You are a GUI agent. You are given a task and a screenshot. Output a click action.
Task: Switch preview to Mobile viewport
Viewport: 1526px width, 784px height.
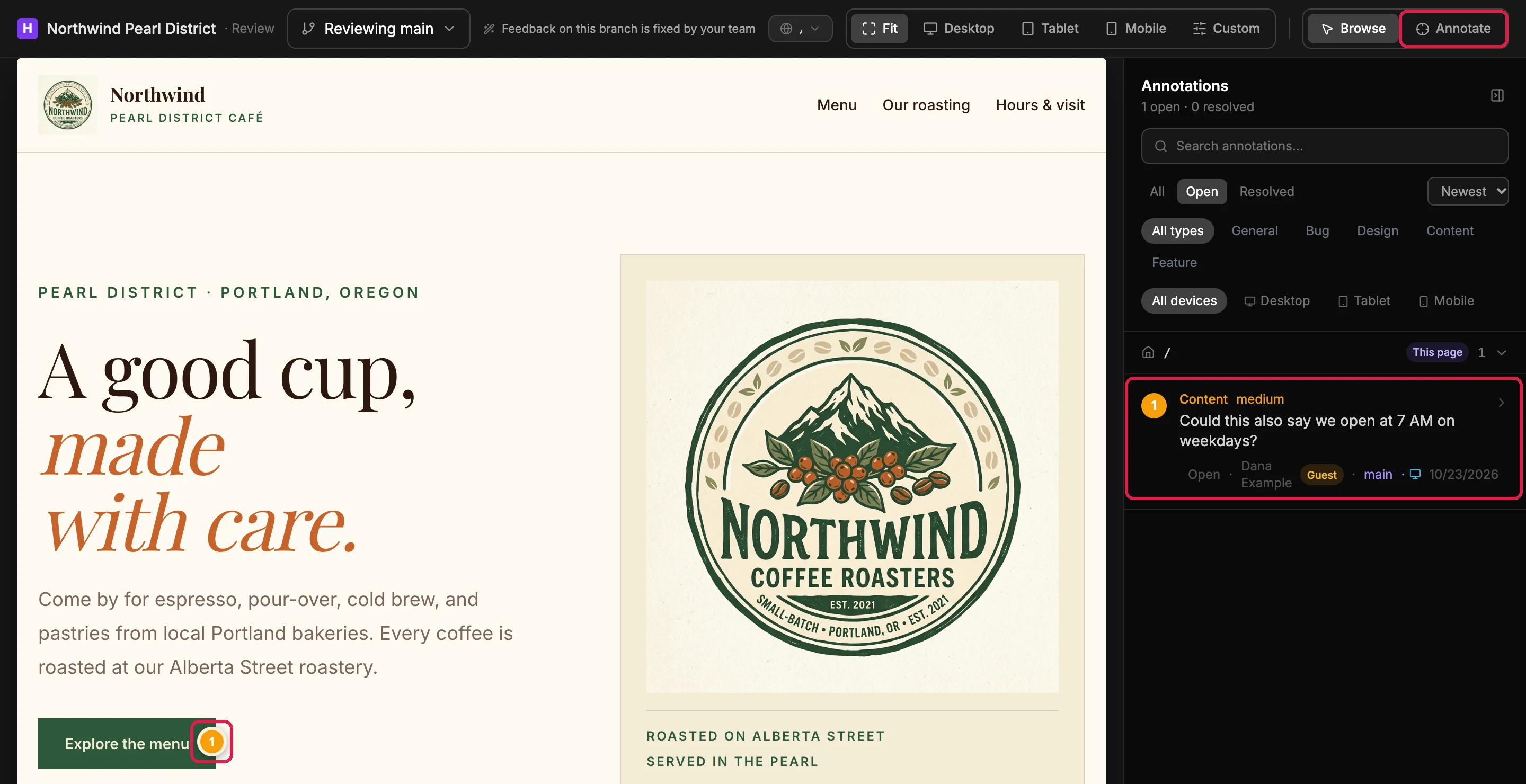tap(1135, 29)
